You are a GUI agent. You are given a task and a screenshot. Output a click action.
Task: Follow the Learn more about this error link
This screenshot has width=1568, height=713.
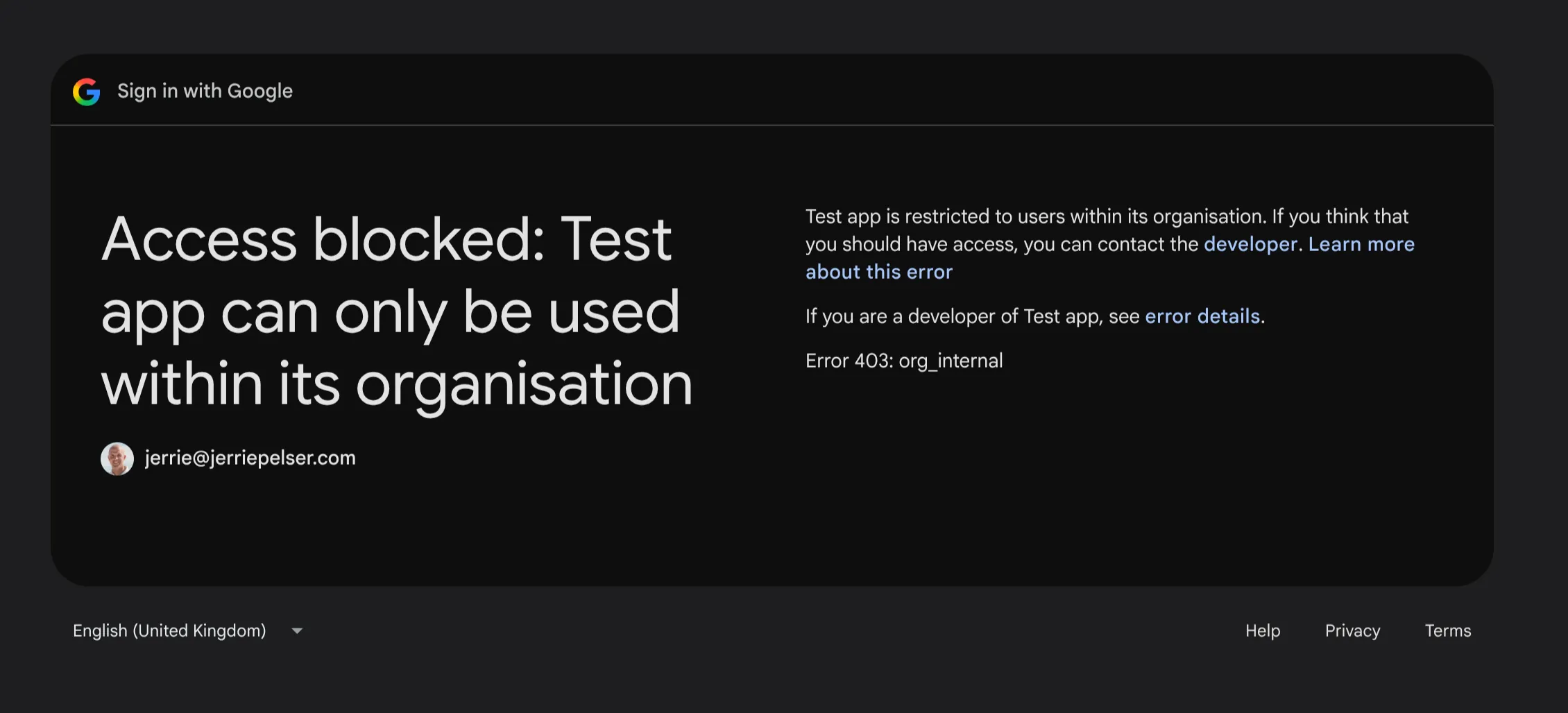(1110, 258)
